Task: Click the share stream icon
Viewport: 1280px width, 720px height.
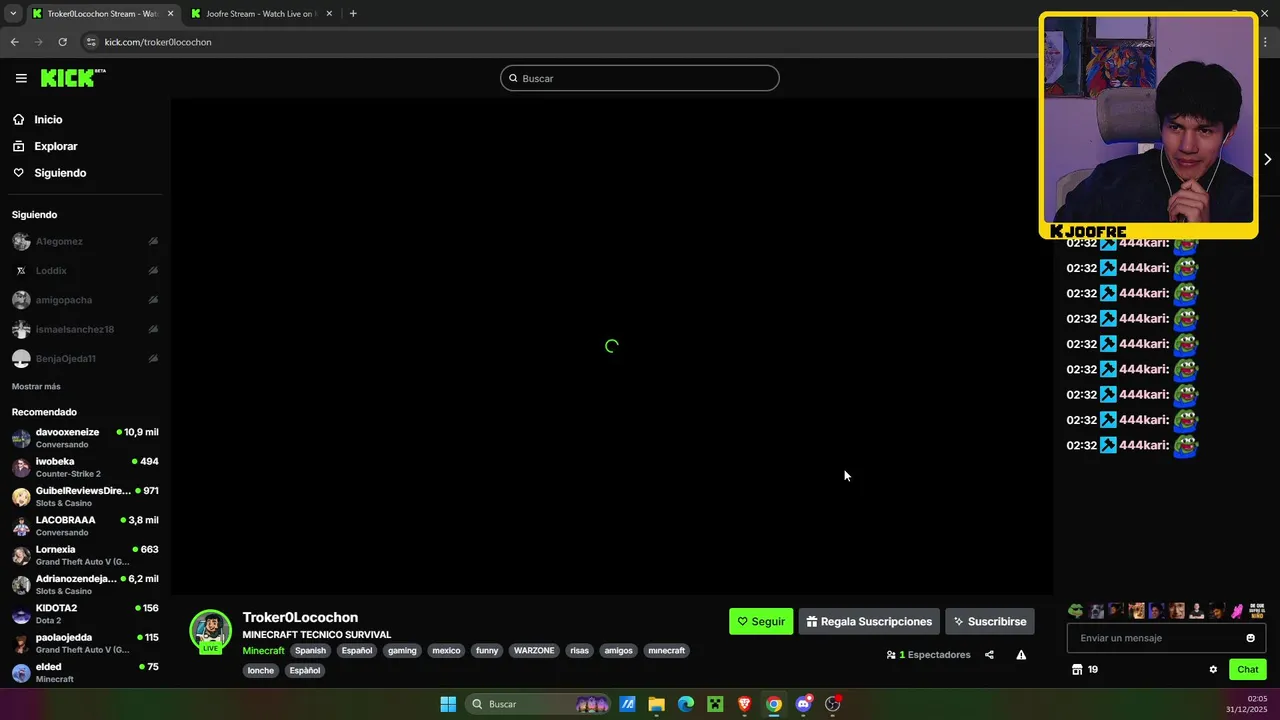Action: click(x=989, y=655)
